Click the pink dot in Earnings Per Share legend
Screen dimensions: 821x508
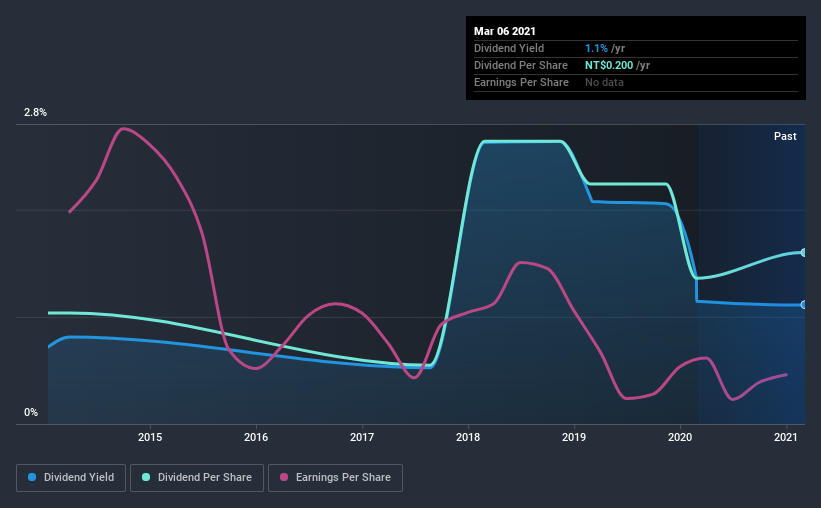(x=284, y=477)
